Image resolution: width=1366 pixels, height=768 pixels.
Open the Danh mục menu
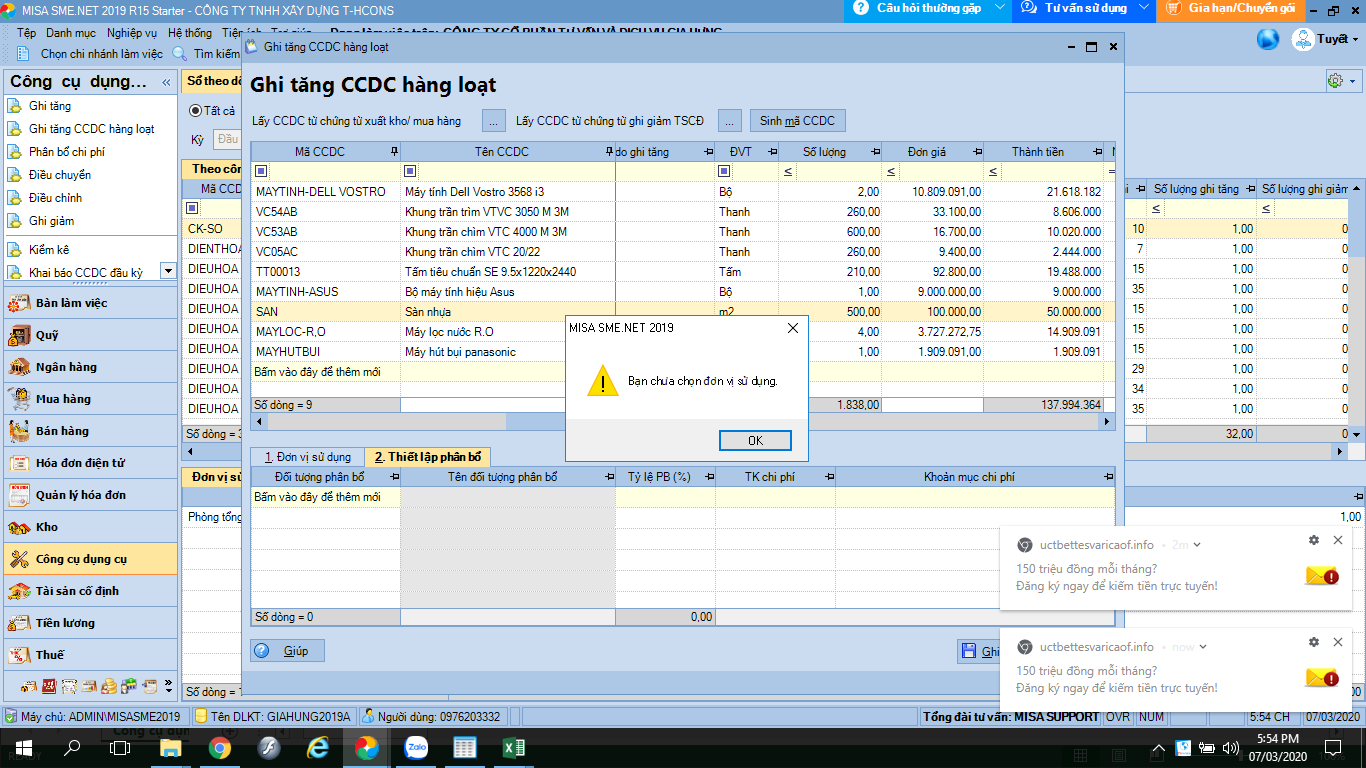[71, 33]
